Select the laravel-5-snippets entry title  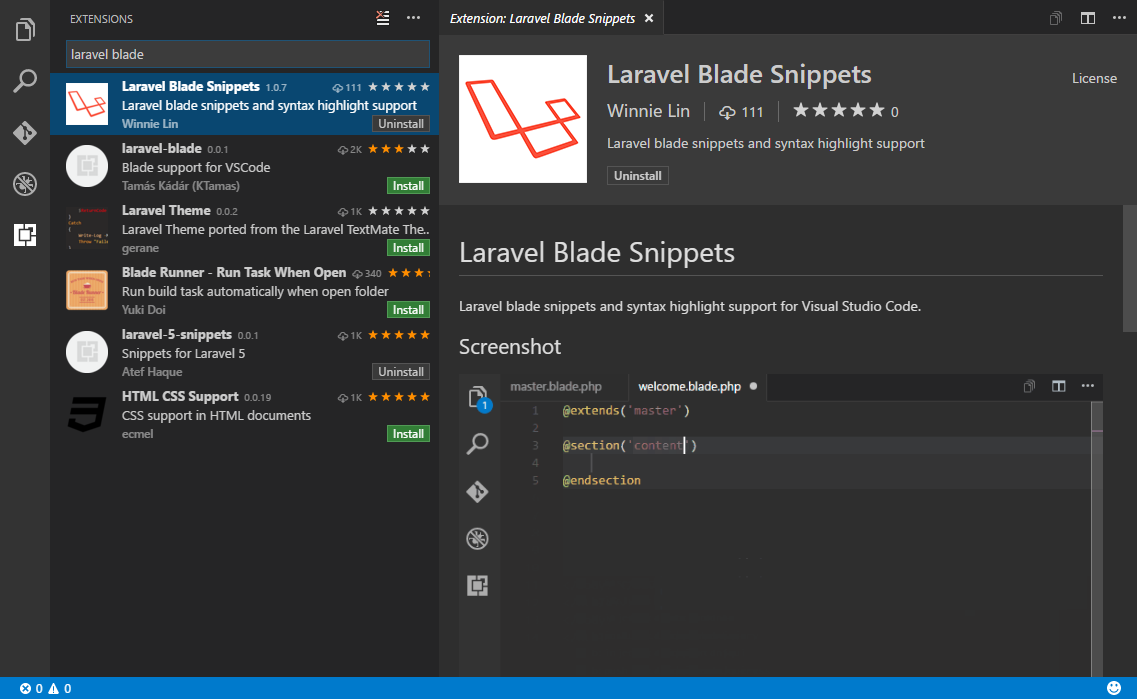click(177, 334)
